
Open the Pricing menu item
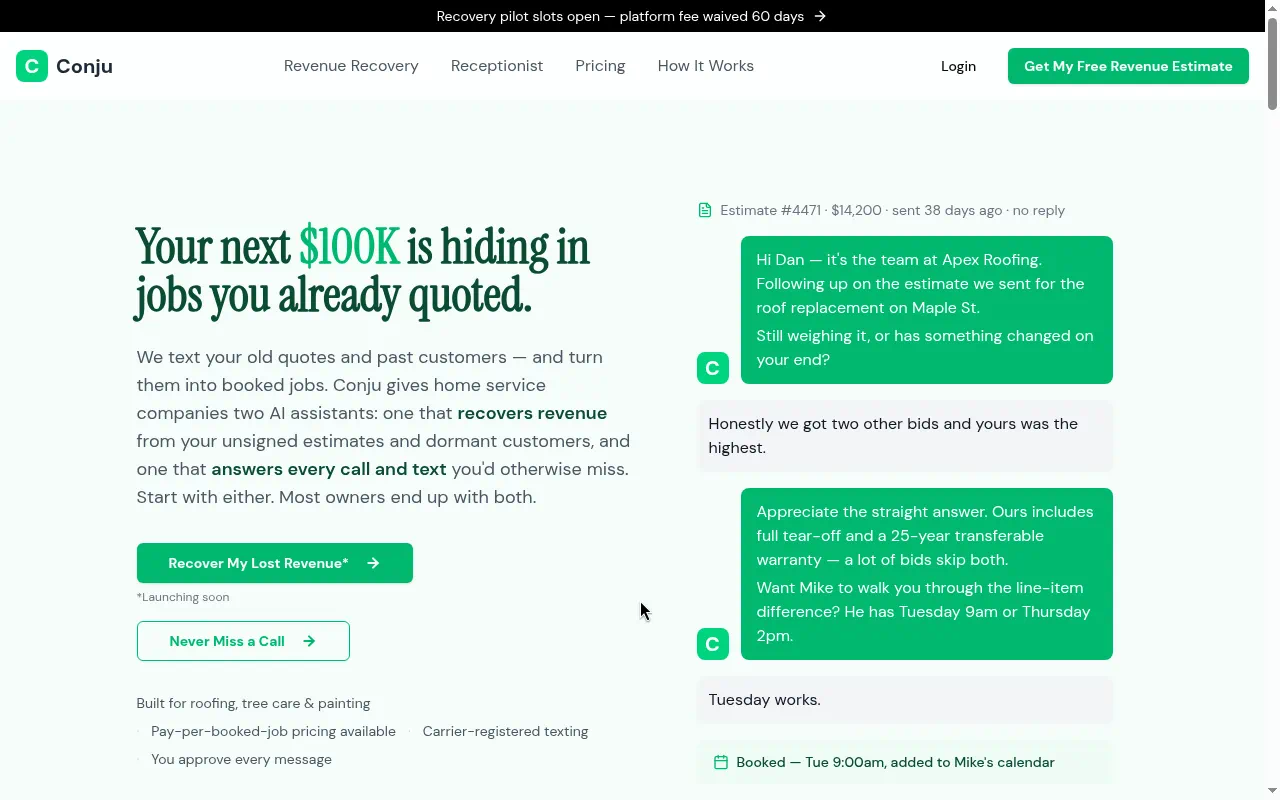tap(600, 66)
